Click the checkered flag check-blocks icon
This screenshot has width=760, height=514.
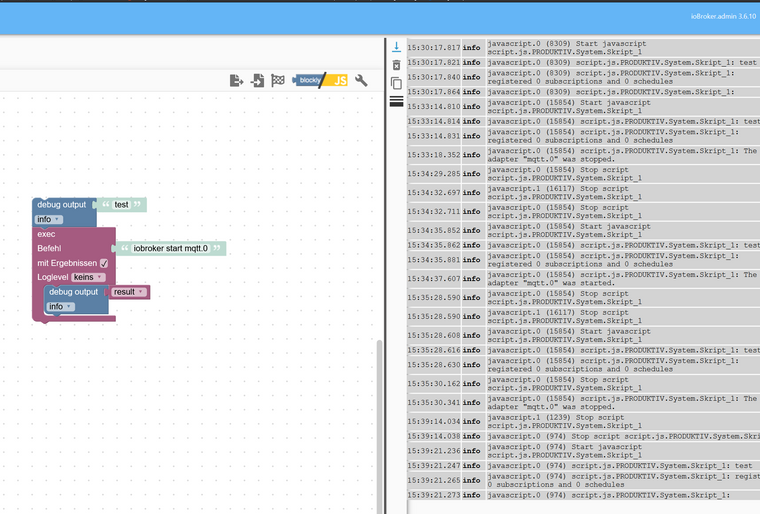point(278,80)
